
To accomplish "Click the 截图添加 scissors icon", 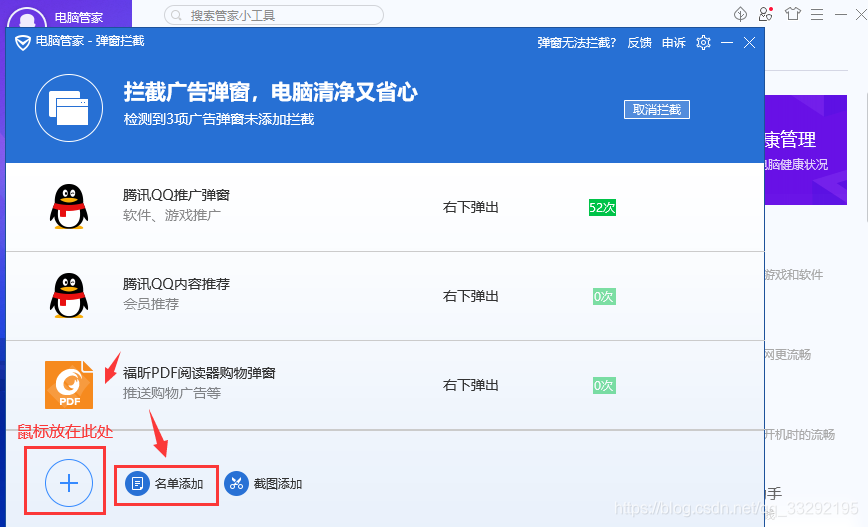I will [x=236, y=484].
